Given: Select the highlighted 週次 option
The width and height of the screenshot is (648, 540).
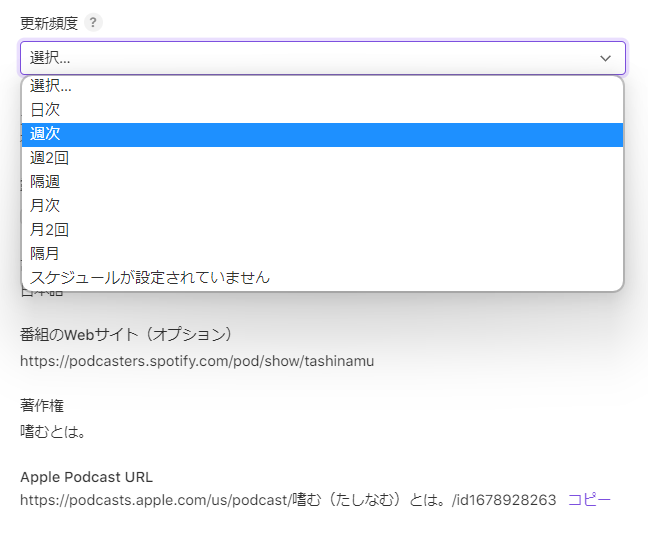Looking at the screenshot, I should (322, 134).
